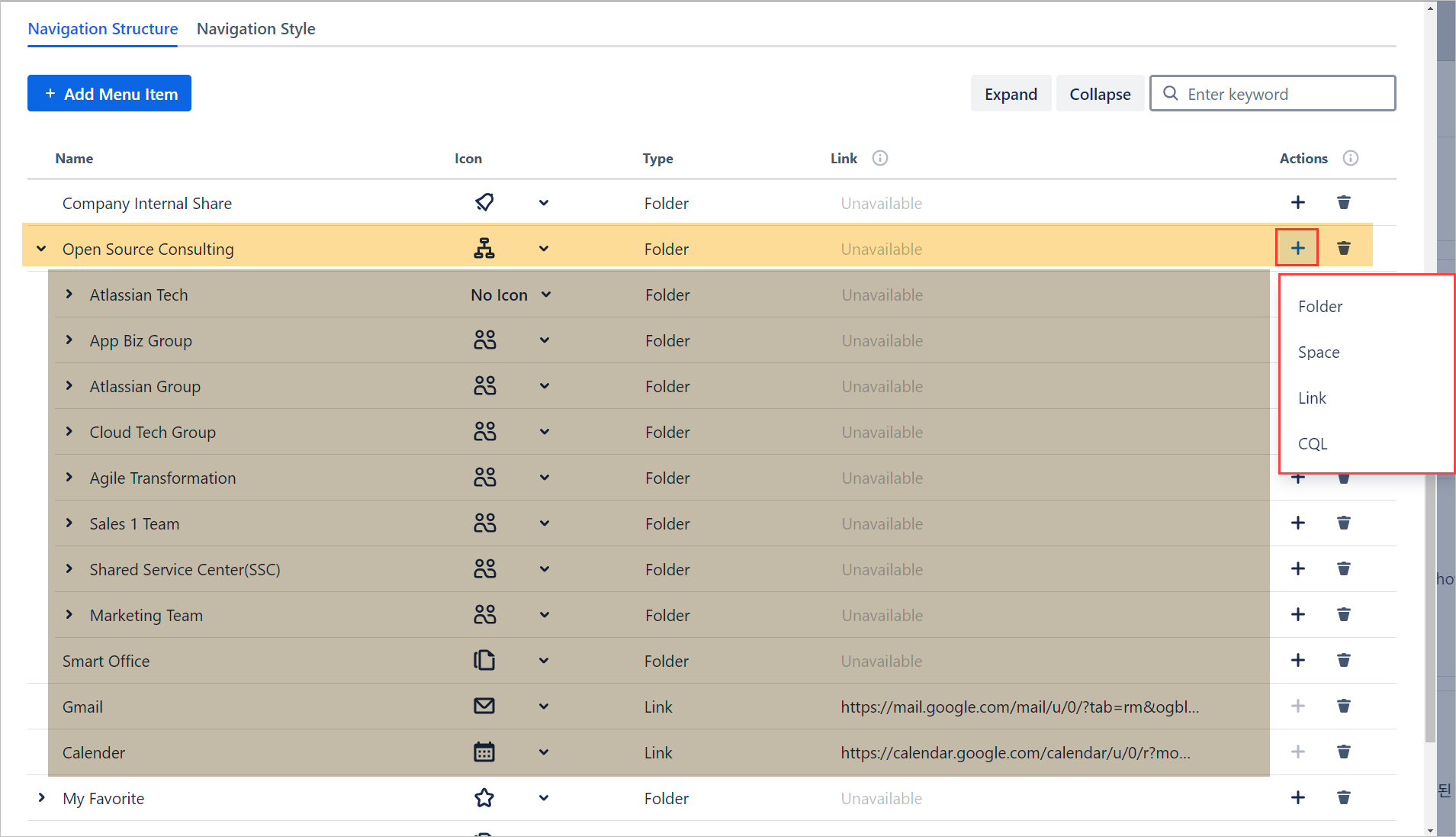Expand the Marketing Team folder

point(69,615)
